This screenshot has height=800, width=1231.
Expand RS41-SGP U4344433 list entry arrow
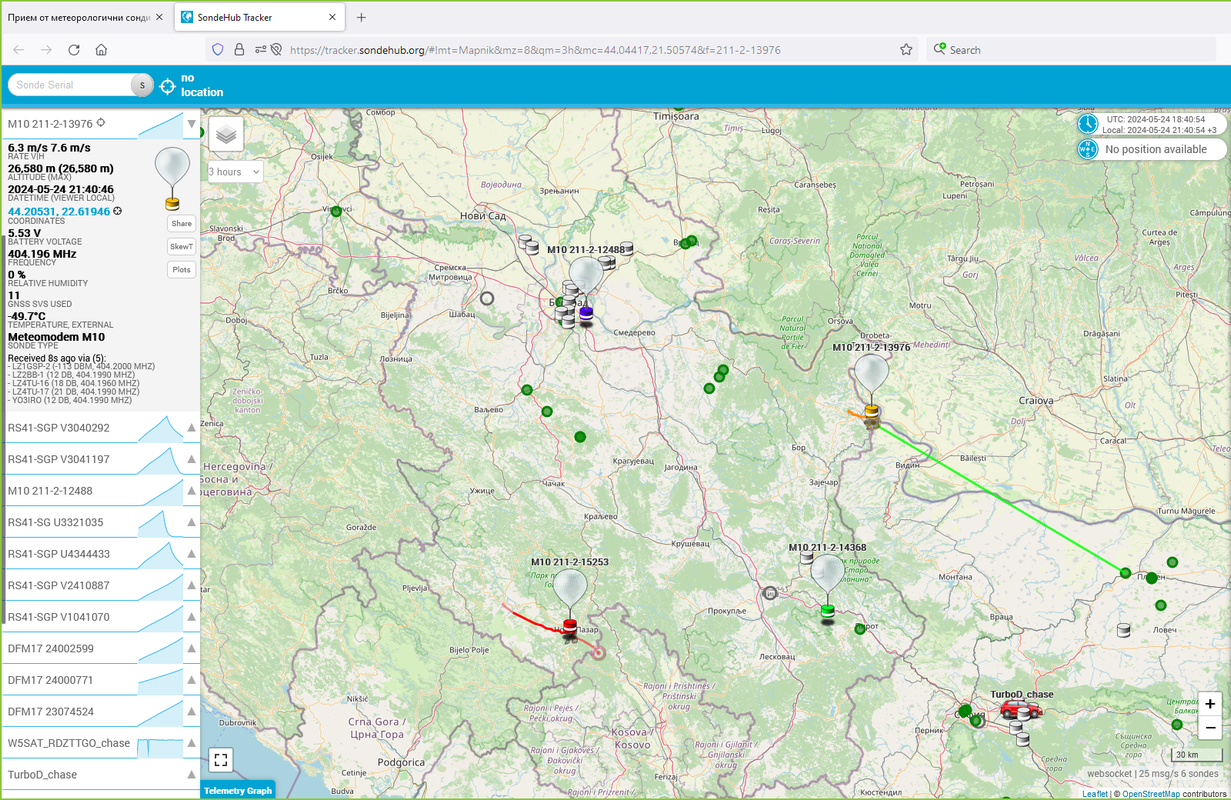191,554
